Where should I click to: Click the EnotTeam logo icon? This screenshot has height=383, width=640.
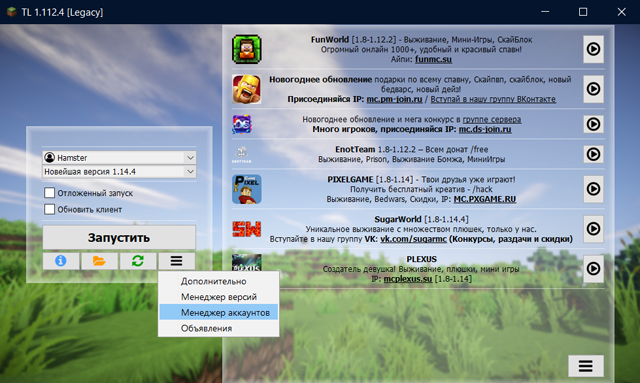coord(242,154)
